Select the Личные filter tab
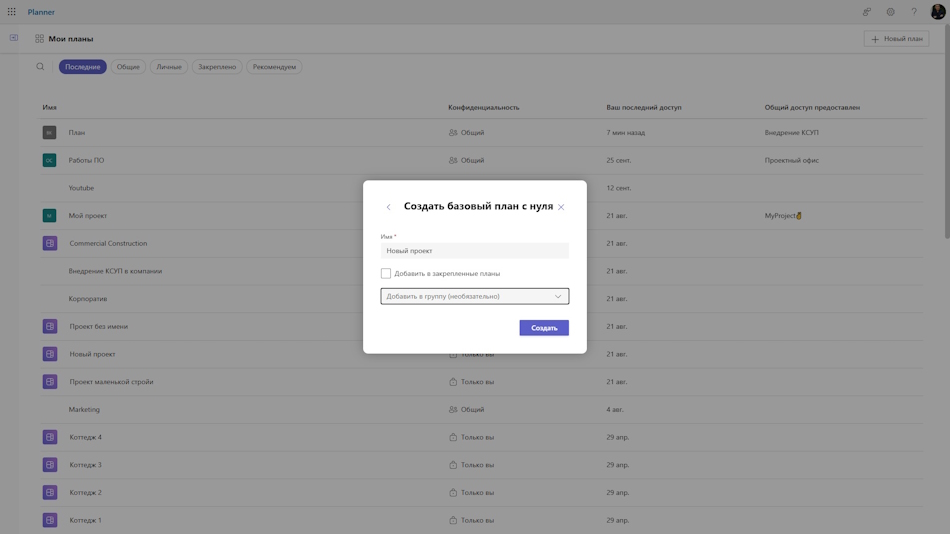950x534 pixels. point(169,67)
